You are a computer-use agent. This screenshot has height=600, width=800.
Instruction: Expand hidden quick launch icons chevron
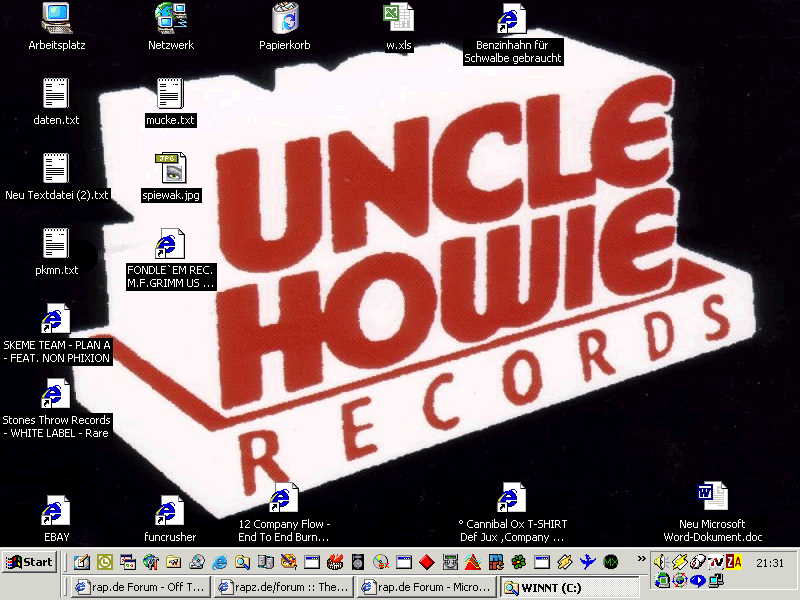tap(641, 559)
